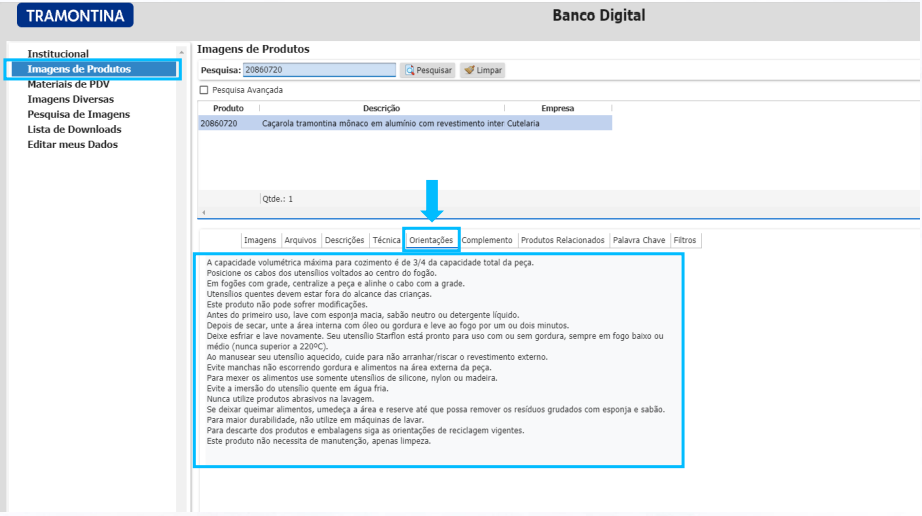Open Lista de Downloads

click(74, 129)
